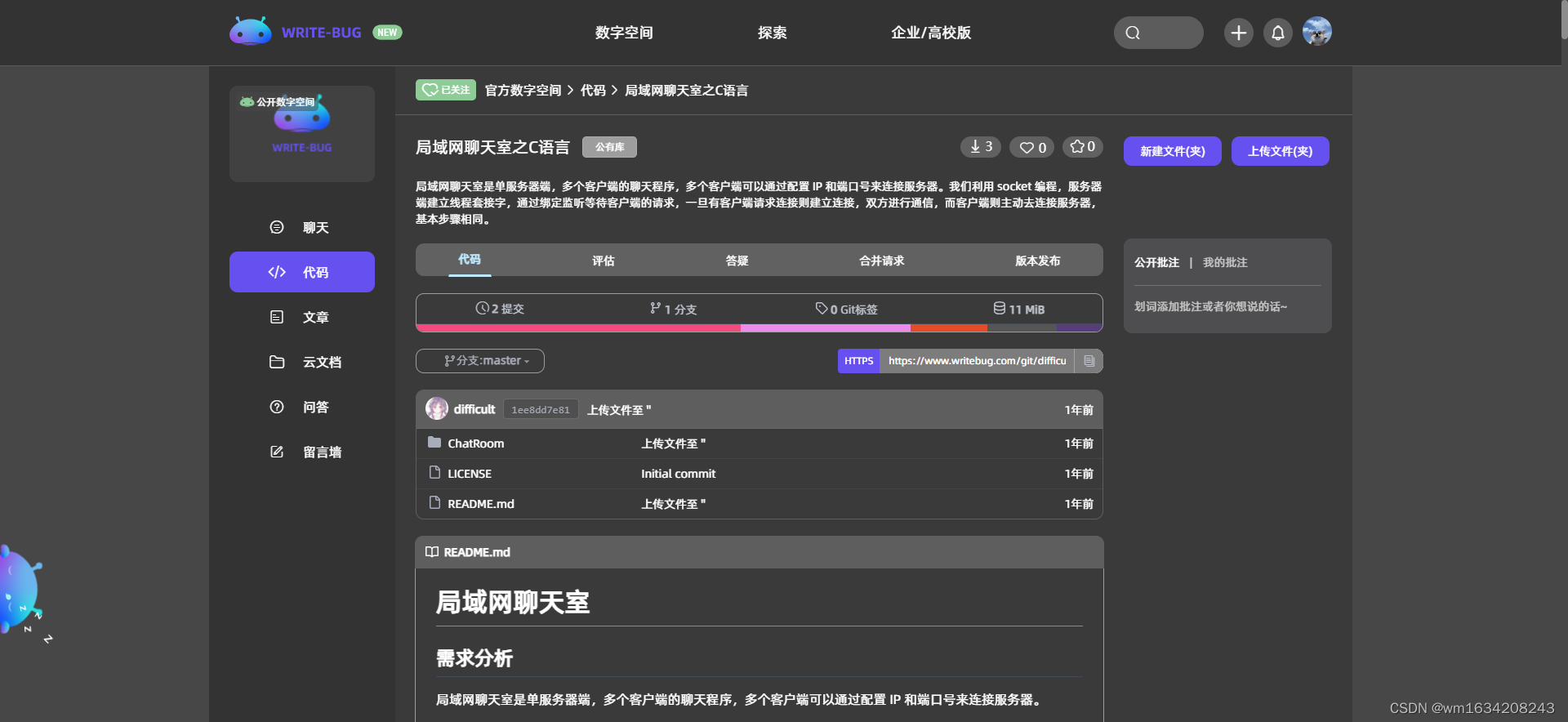
Task: Open 留言墙 in the sidebar
Action: coord(302,452)
